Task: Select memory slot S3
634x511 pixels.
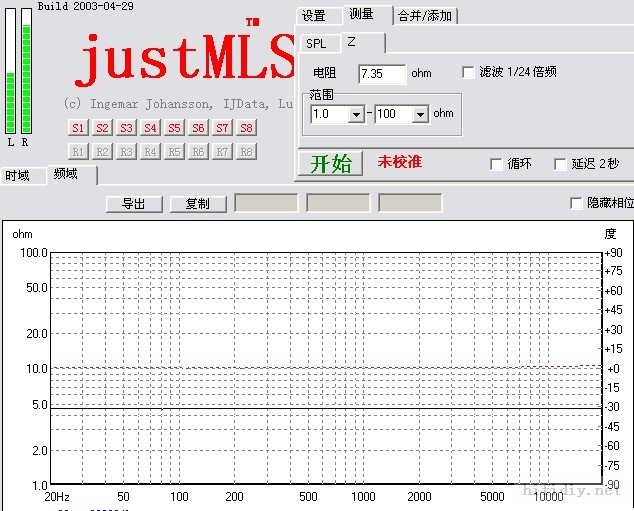Action: (x=126, y=128)
